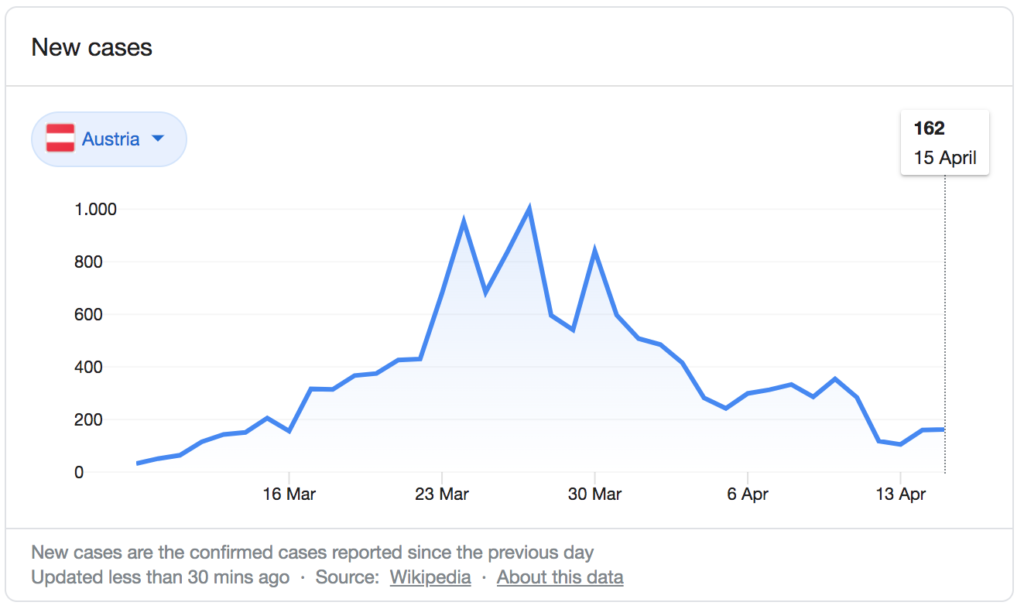This screenshot has width=1024, height=609.
Task: Click the 6 Apr date label
Action: (747, 494)
